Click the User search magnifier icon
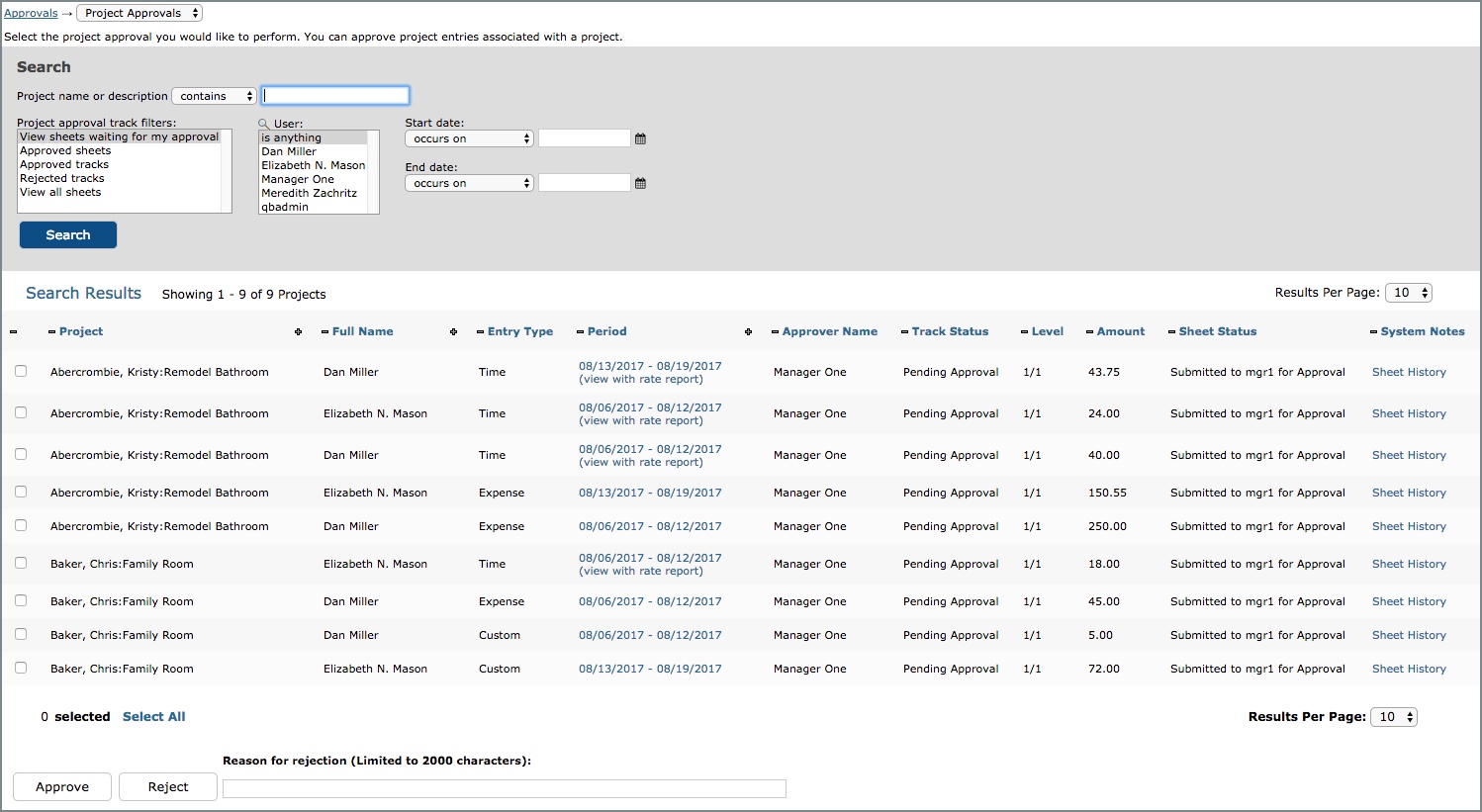The image size is (1482, 812). (263, 124)
